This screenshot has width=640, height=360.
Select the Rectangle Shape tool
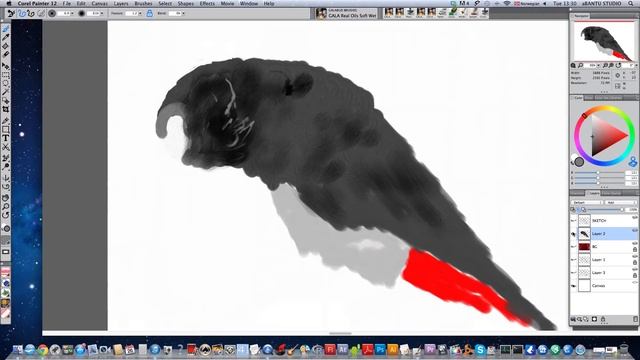click(x=6, y=129)
